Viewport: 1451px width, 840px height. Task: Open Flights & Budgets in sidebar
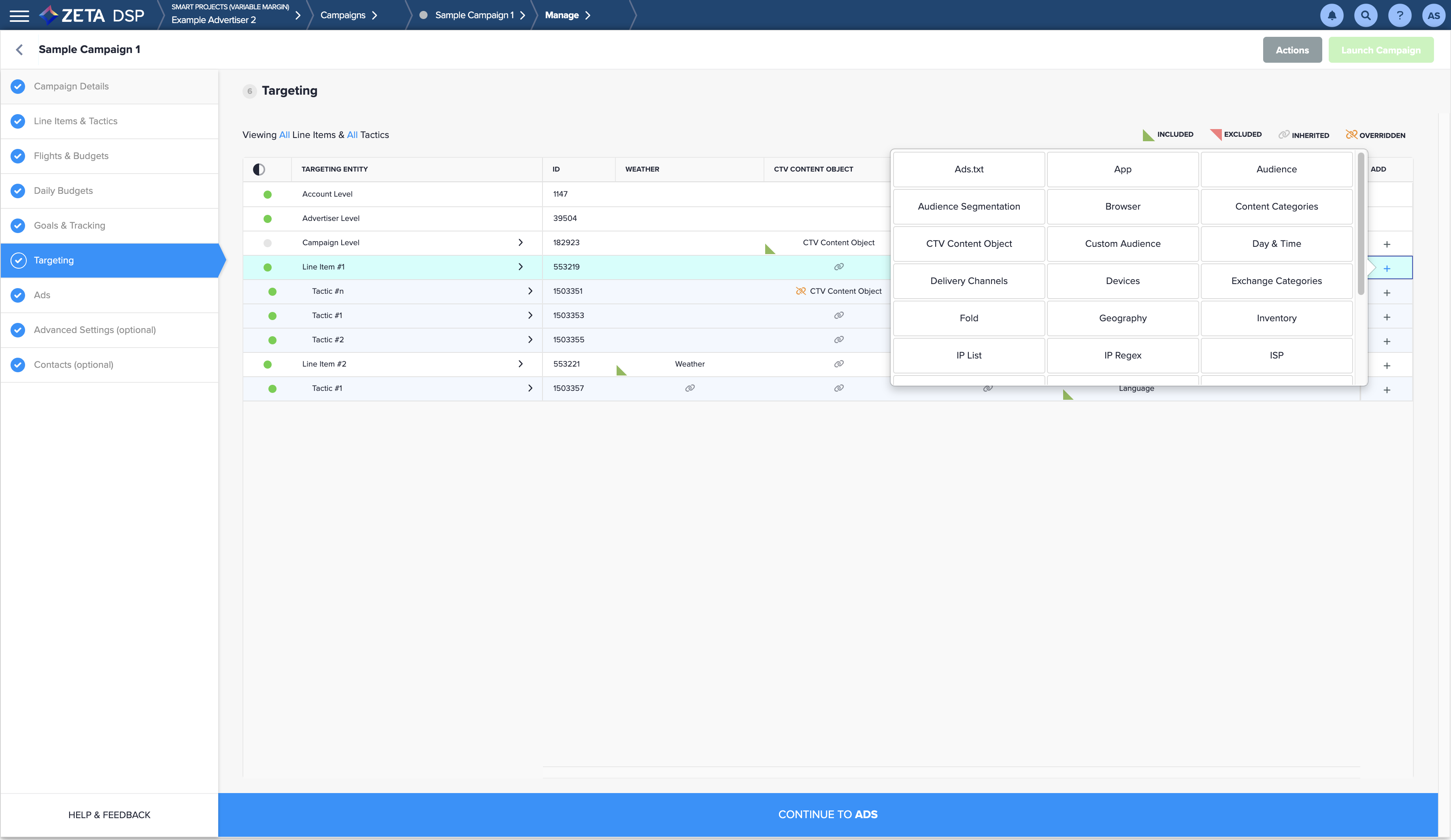71,156
